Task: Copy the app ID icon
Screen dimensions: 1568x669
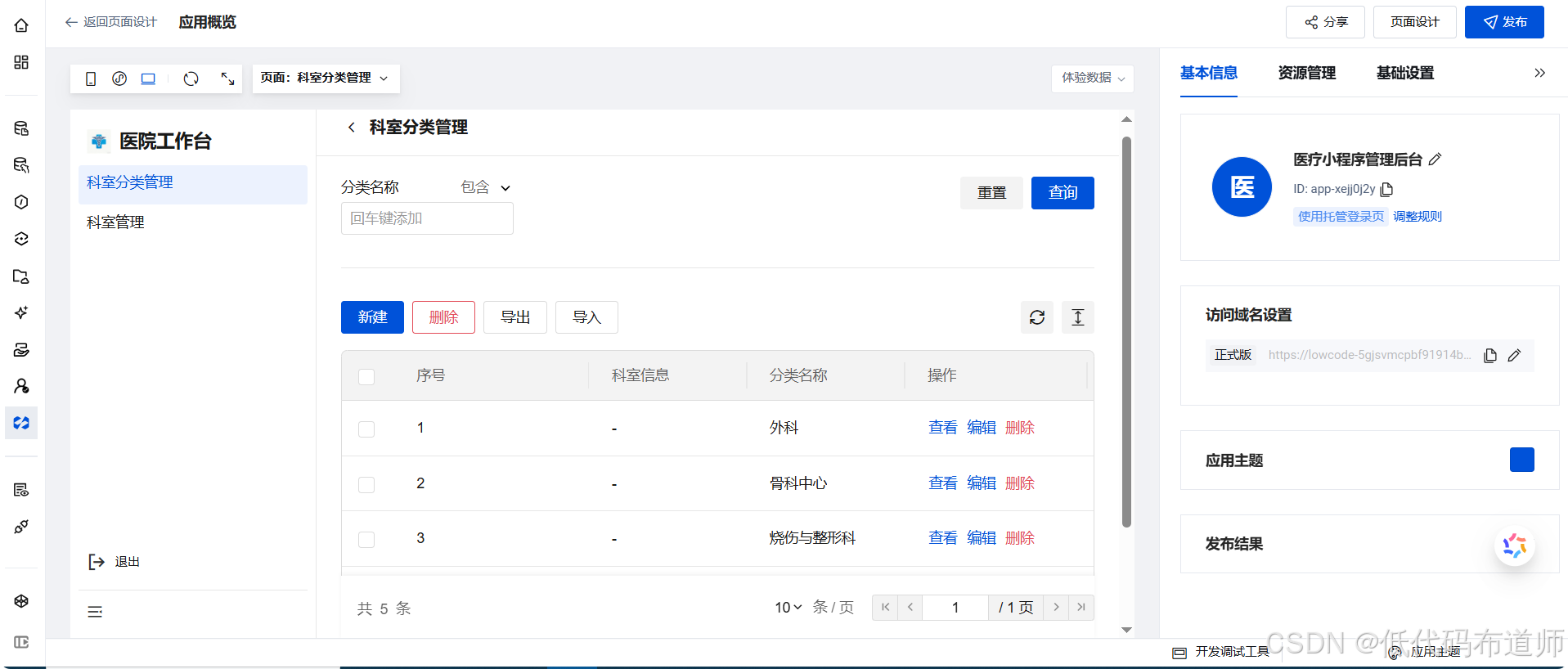Action: (1386, 190)
